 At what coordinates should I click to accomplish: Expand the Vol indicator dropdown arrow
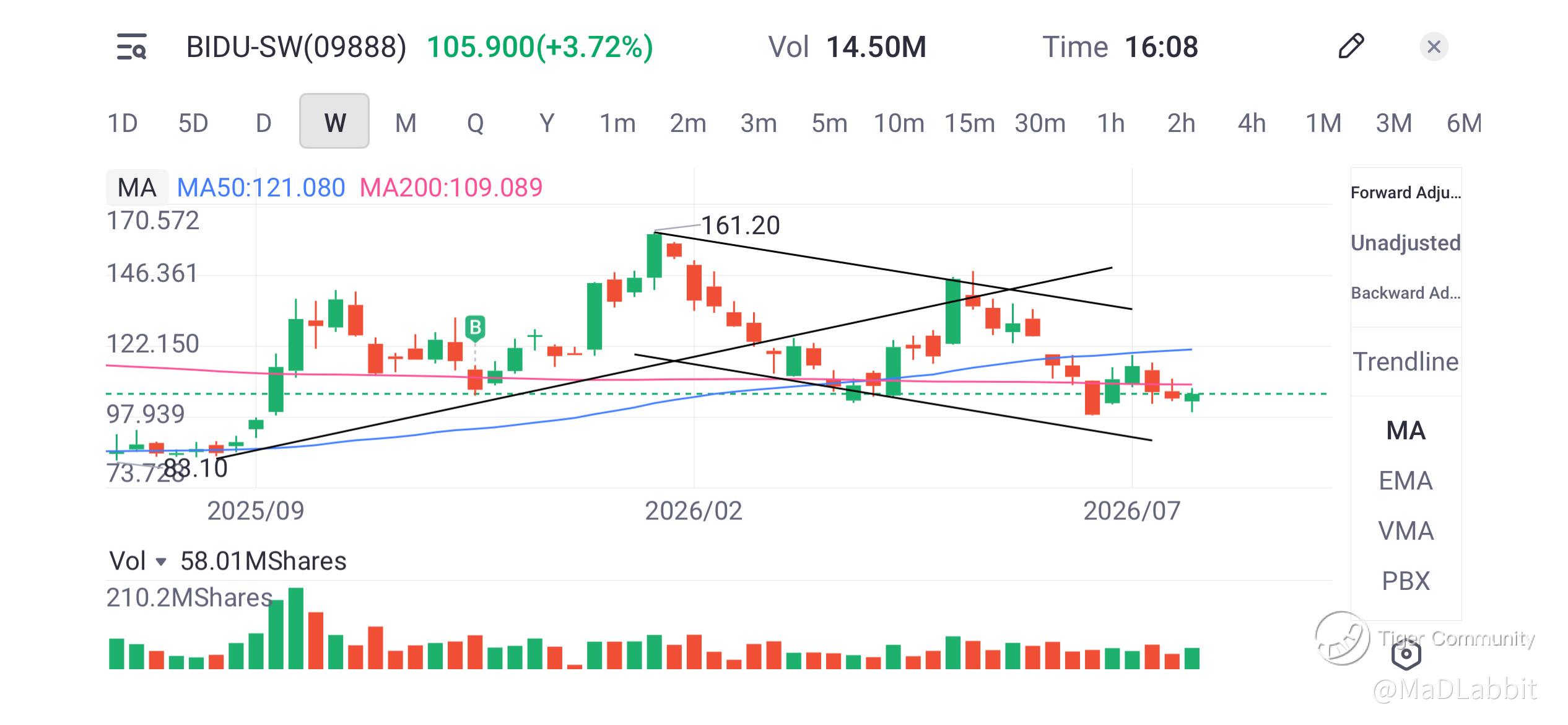[160, 562]
